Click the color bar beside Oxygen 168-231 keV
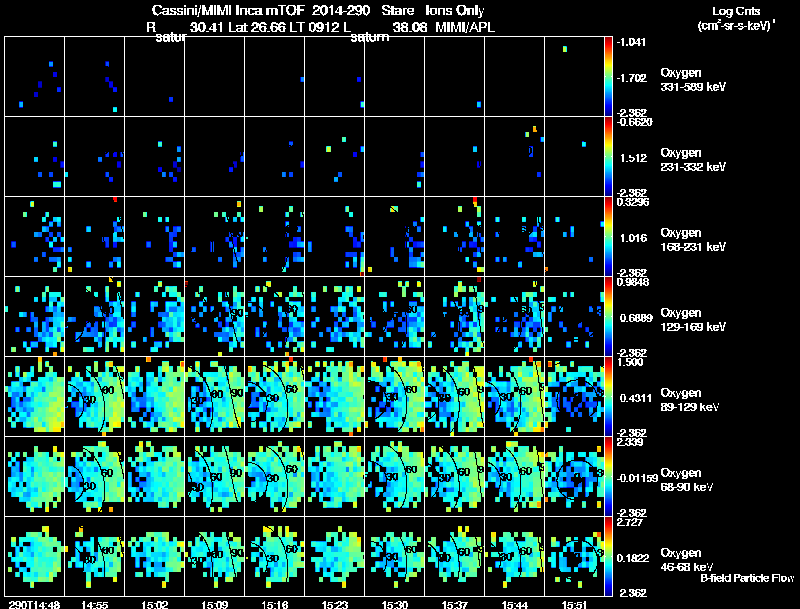 coord(608,237)
